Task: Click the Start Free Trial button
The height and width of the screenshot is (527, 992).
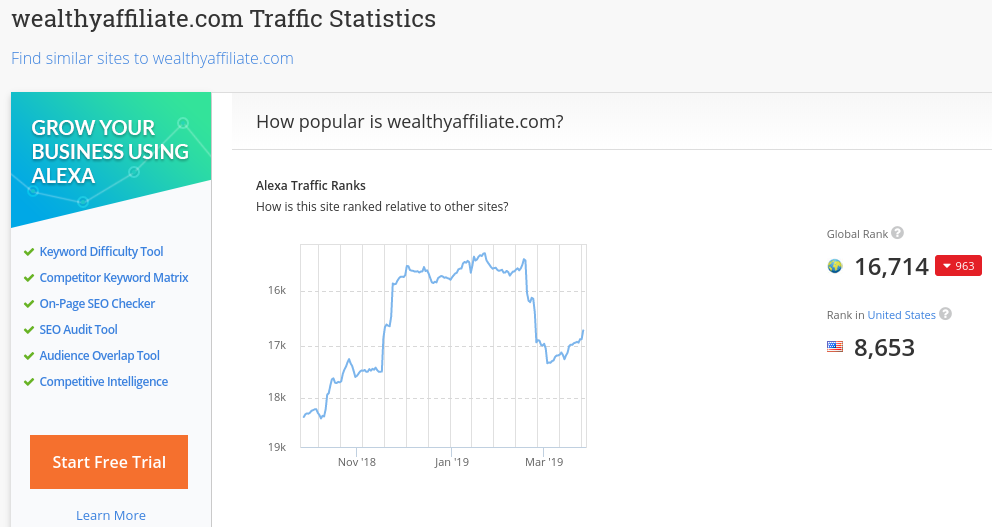Action: point(109,462)
